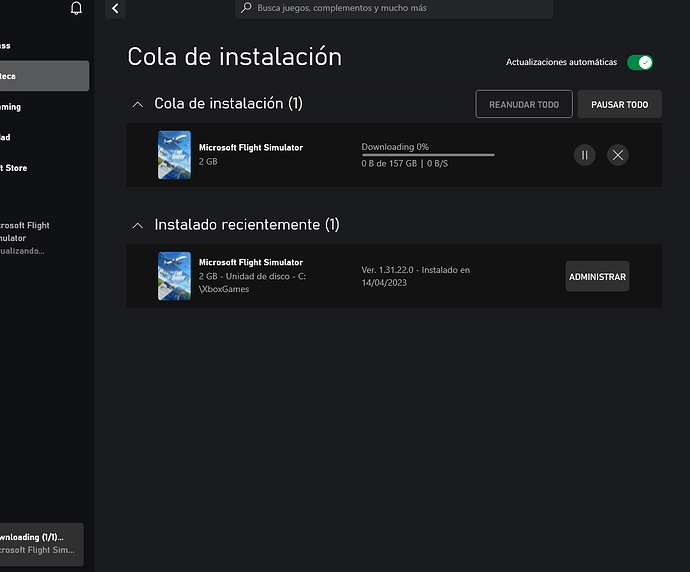Click the ADMINISTRAR button
Image resolution: width=690 pixels, height=572 pixels.
pos(597,276)
